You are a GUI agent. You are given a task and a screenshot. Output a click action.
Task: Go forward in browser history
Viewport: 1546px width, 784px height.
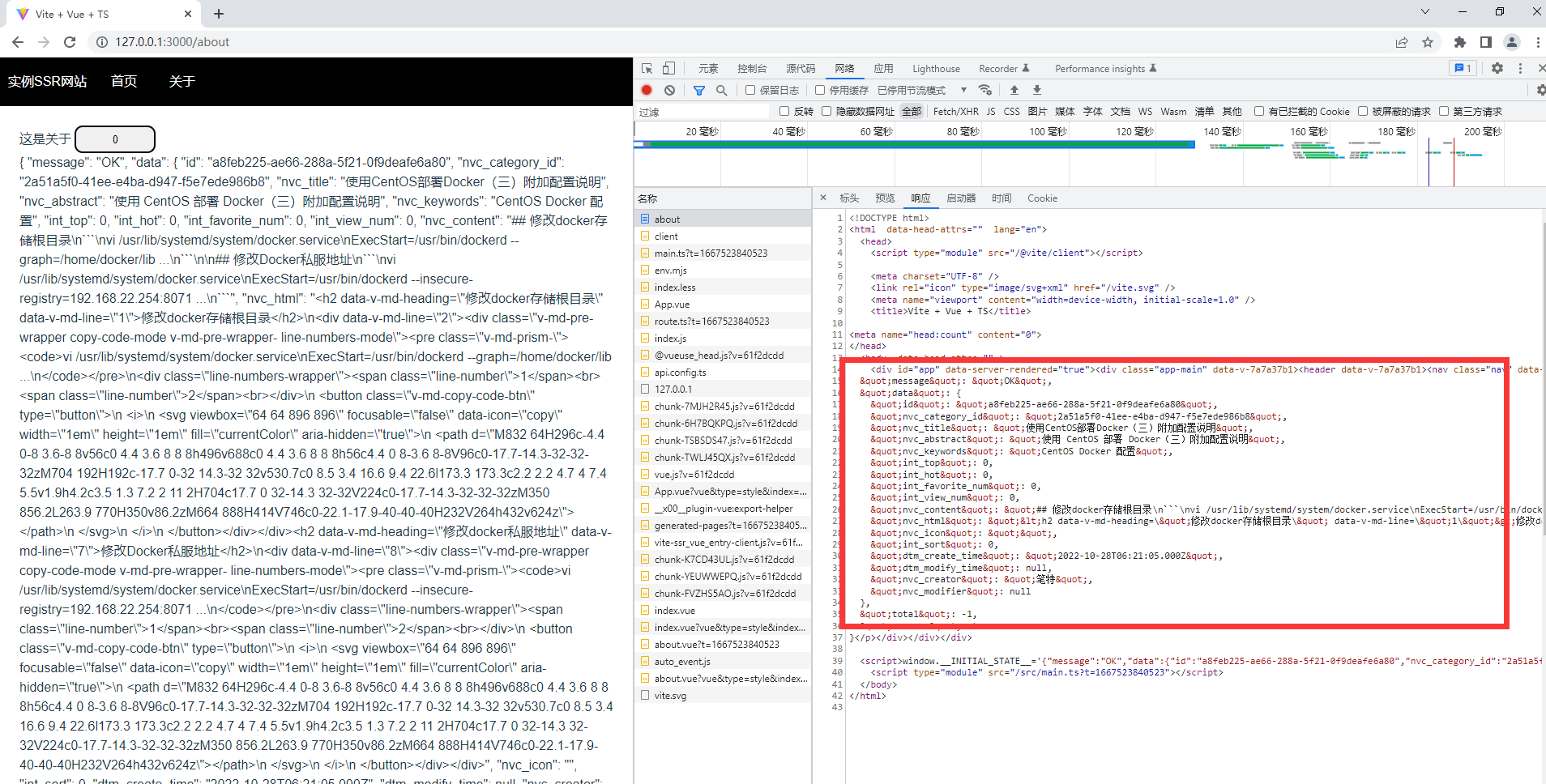[44, 42]
